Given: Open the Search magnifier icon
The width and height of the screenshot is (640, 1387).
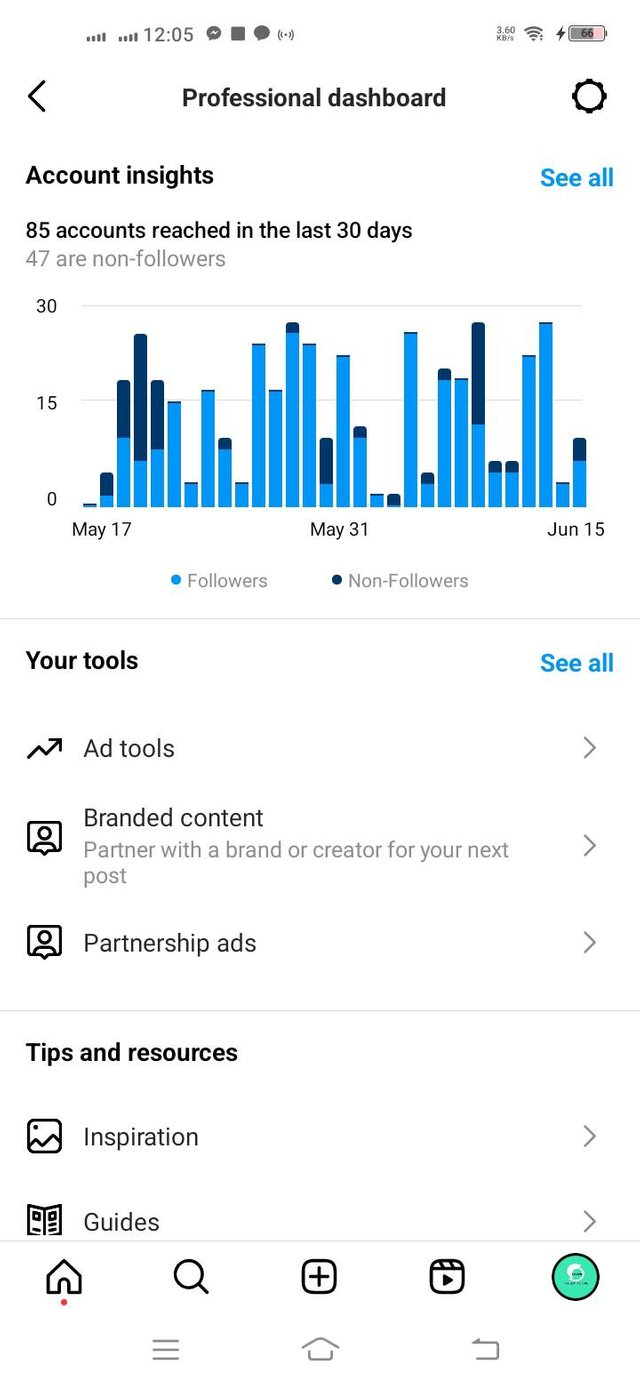Looking at the screenshot, I should coord(191,1277).
